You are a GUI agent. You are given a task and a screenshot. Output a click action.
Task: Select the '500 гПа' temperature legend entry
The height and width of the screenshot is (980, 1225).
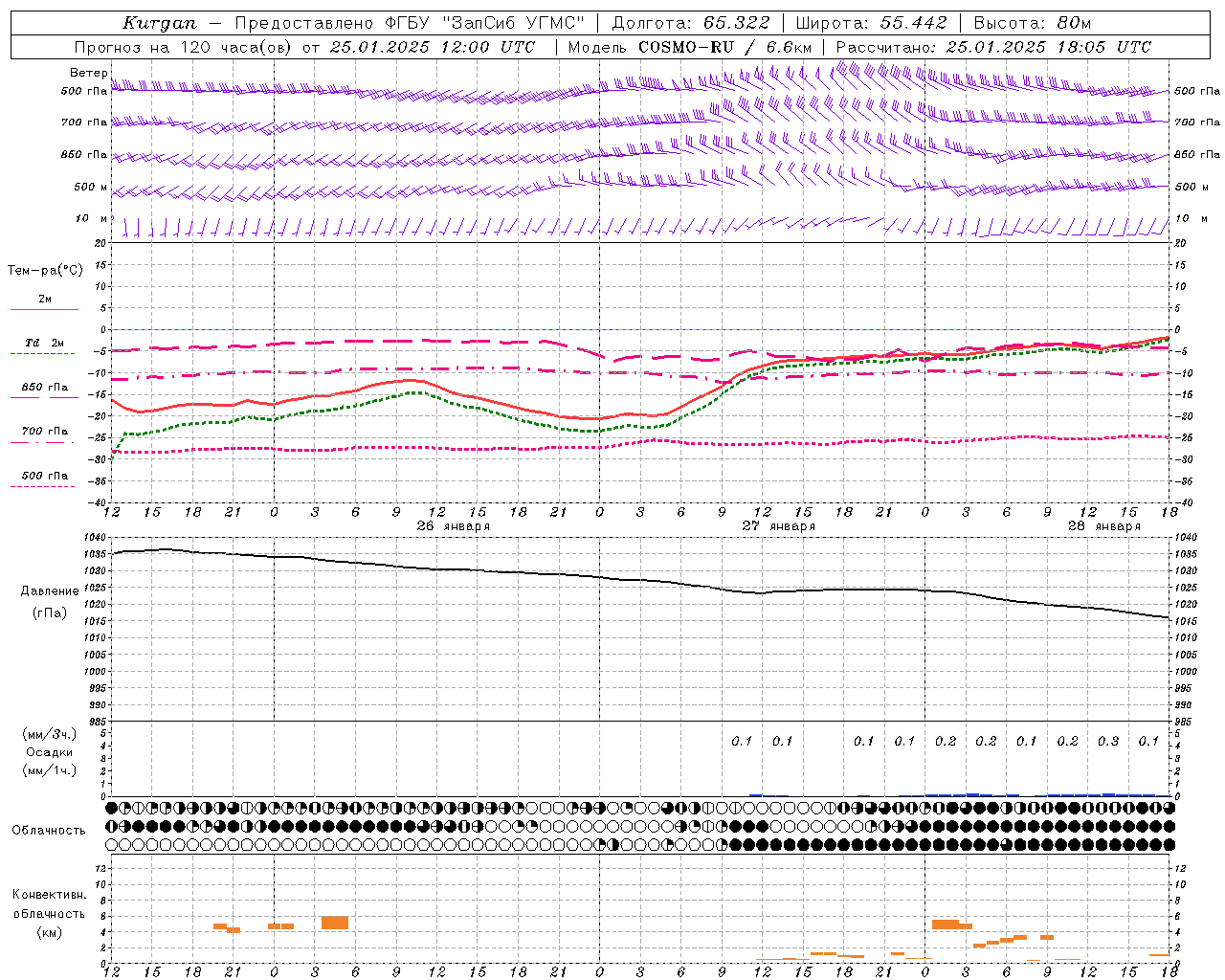[45, 476]
